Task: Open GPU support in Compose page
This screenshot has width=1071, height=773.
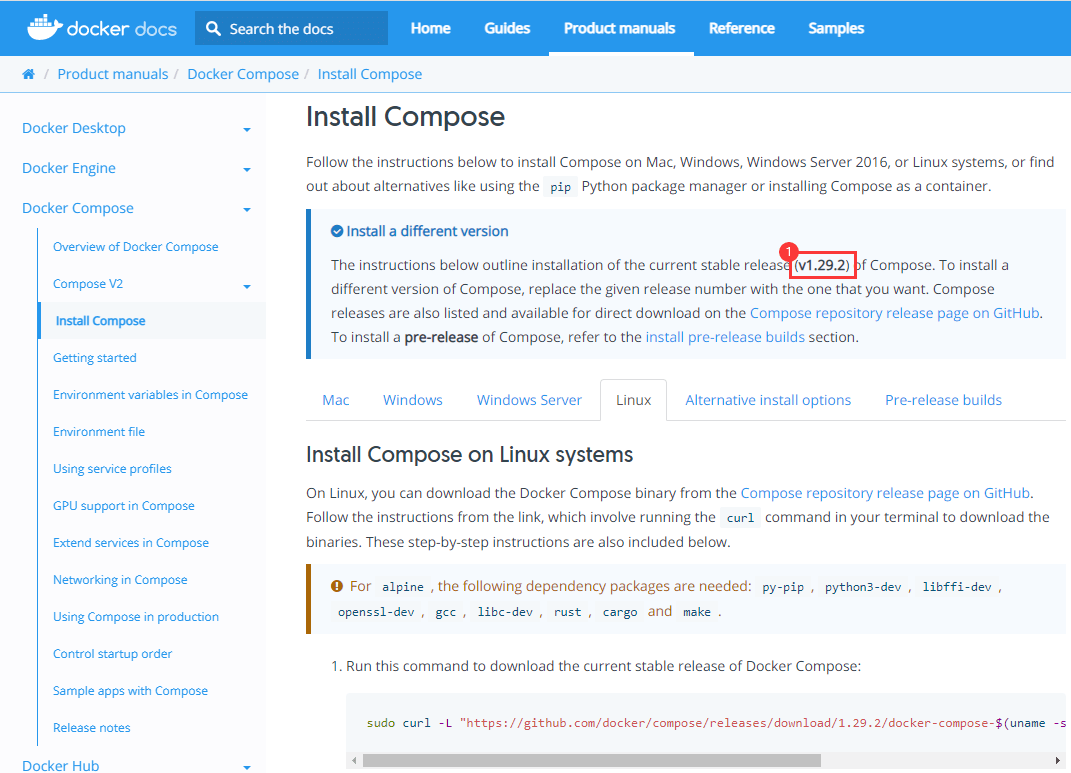Action: tap(124, 505)
